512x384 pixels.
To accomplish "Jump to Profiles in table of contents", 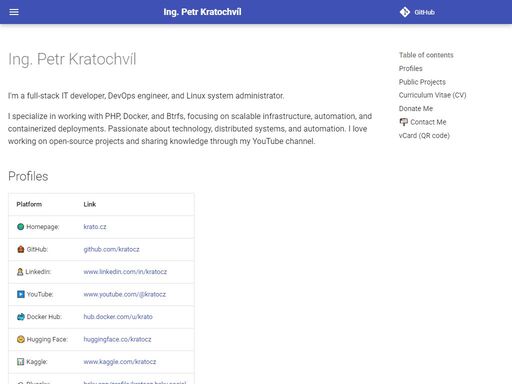I will 411,68.
